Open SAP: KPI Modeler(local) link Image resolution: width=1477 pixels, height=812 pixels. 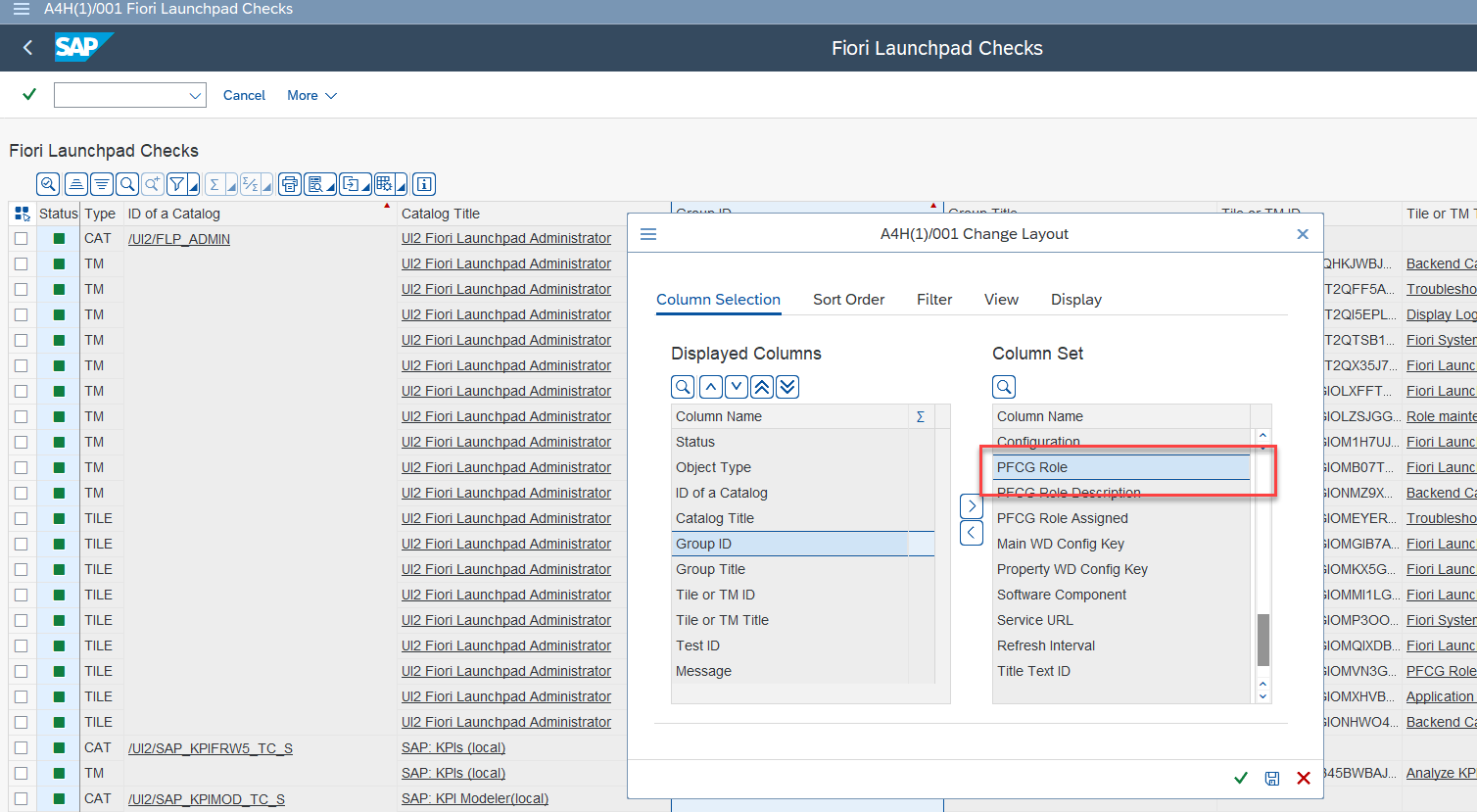click(x=475, y=798)
